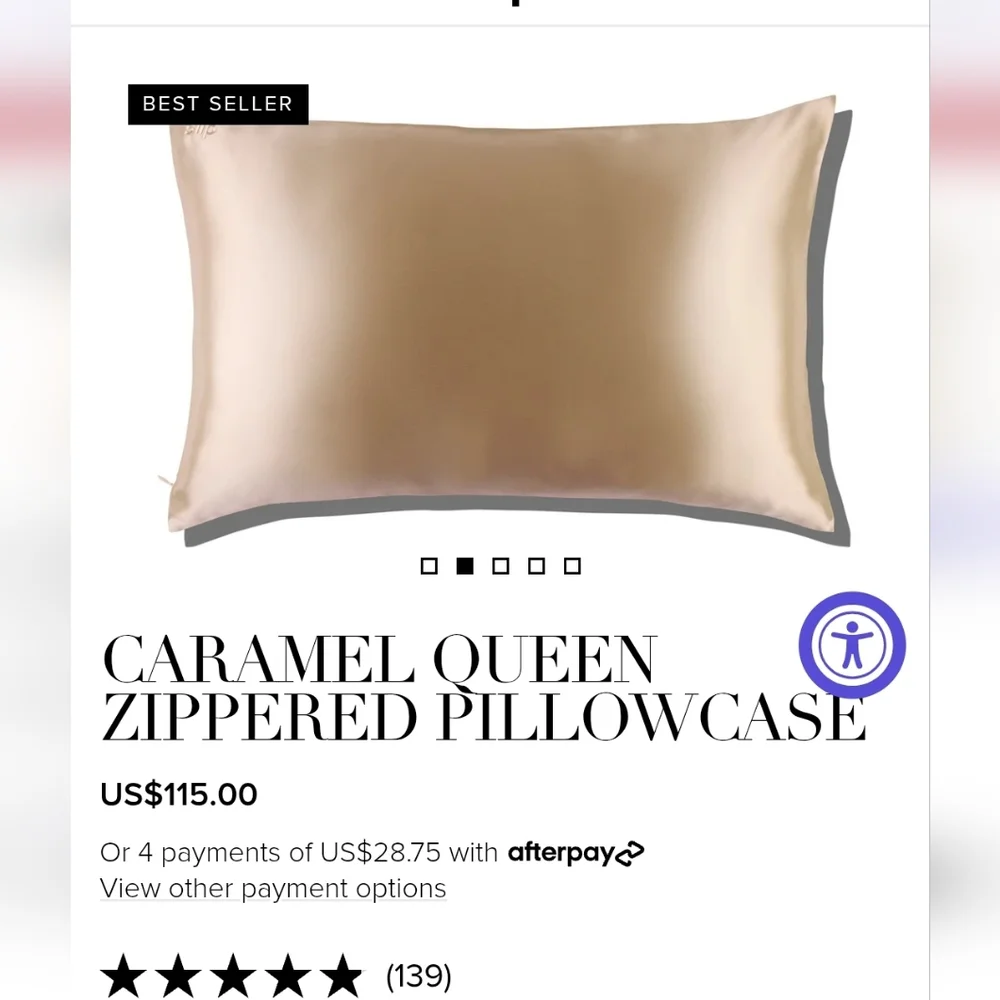The width and height of the screenshot is (1000, 1000).
Task: Open the accessibility widget icon
Action: 852,645
